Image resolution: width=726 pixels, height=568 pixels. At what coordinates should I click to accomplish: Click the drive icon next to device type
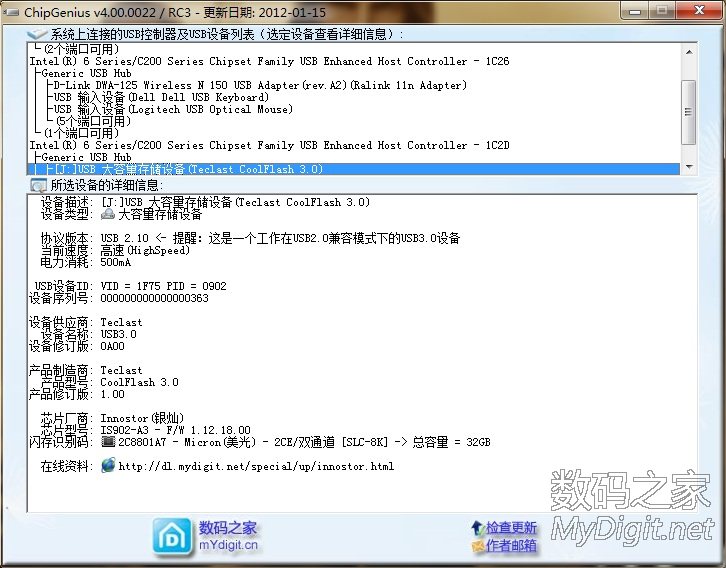[108, 214]
